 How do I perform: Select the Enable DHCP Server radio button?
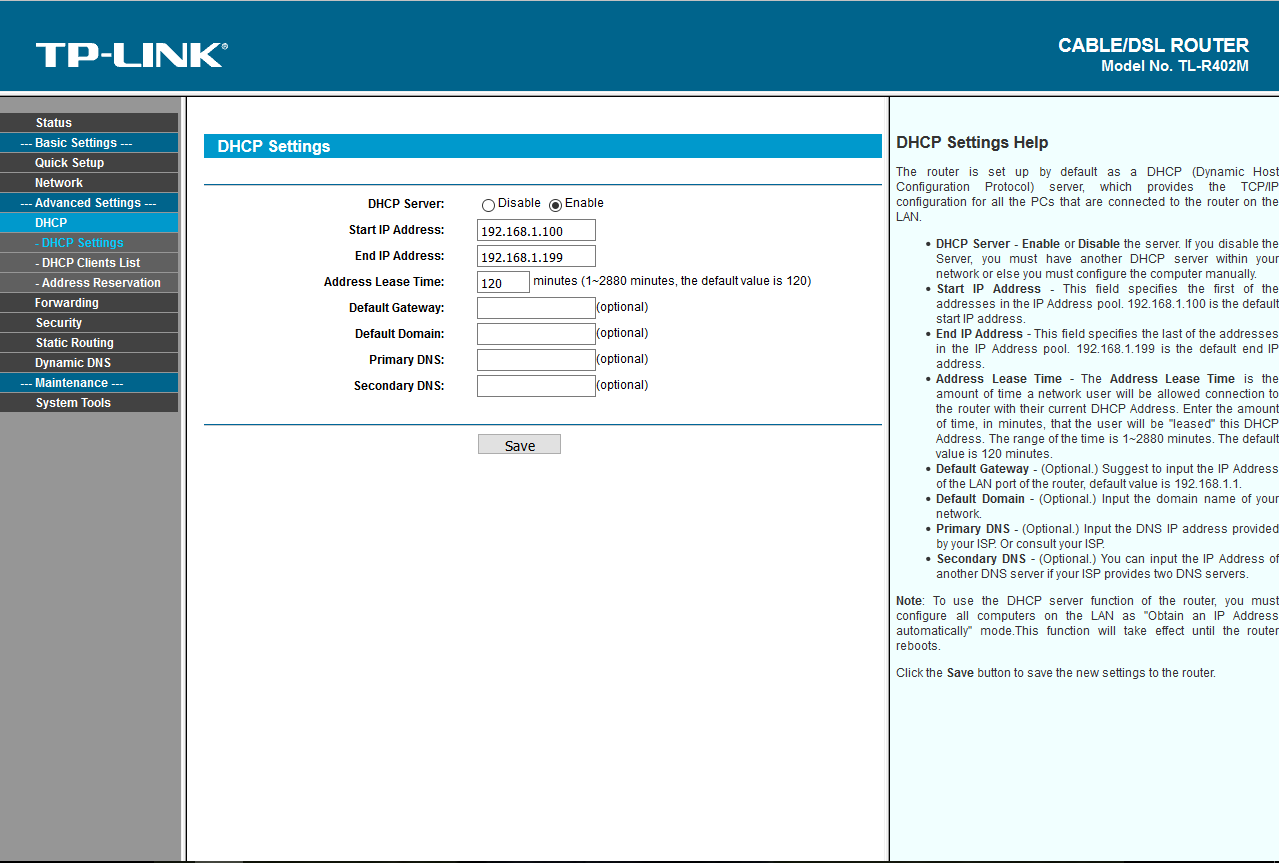pos(555,205)
